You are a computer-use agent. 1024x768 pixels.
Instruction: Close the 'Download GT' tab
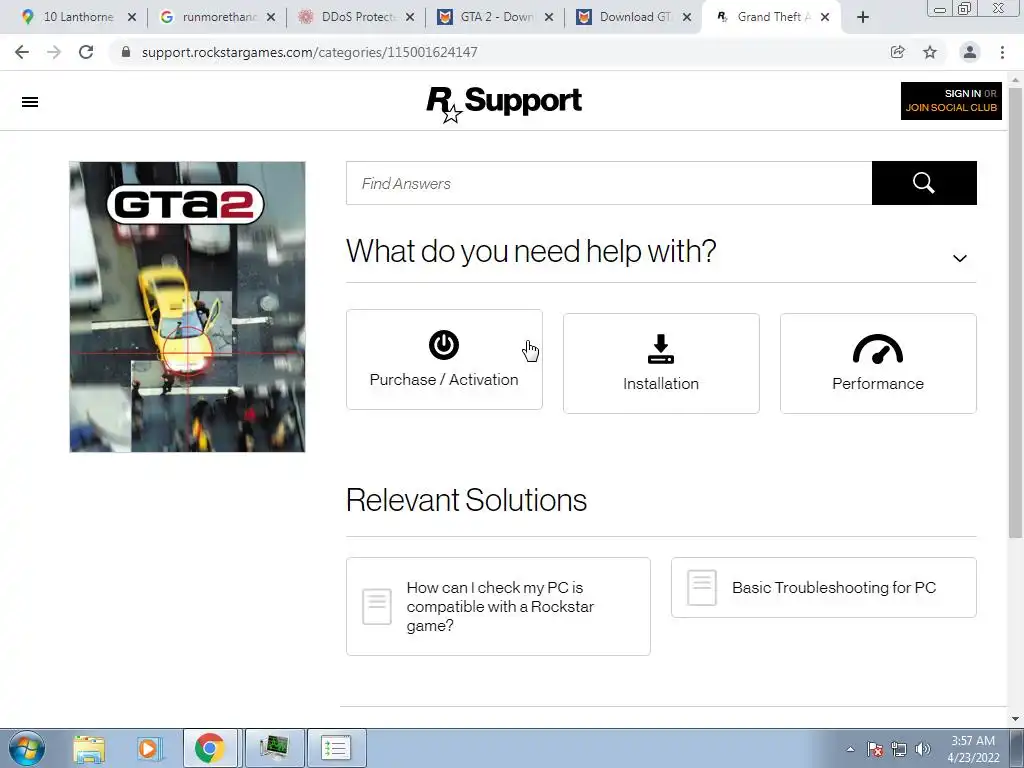687,17
